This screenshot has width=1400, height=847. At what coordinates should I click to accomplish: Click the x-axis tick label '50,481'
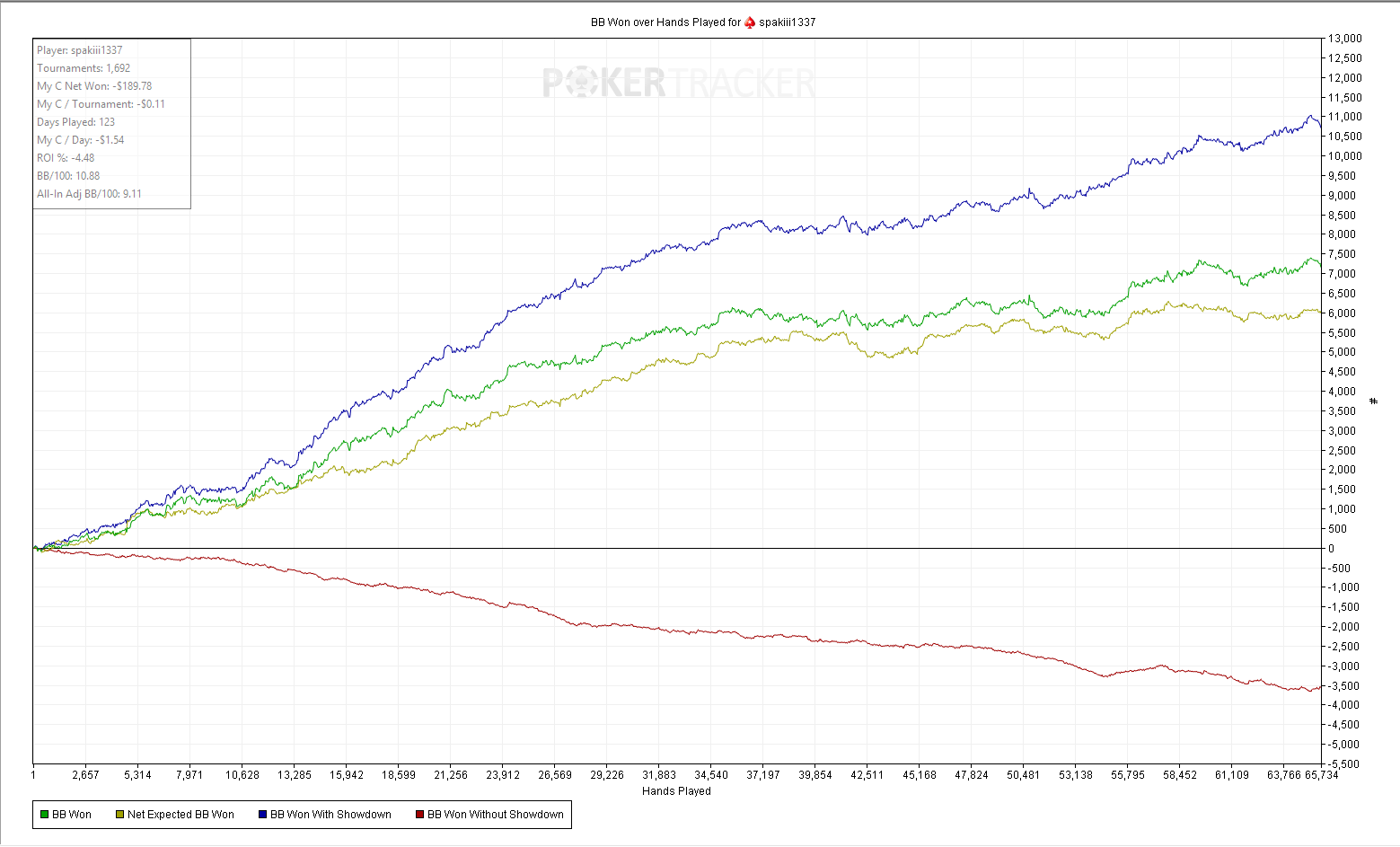1024,775
